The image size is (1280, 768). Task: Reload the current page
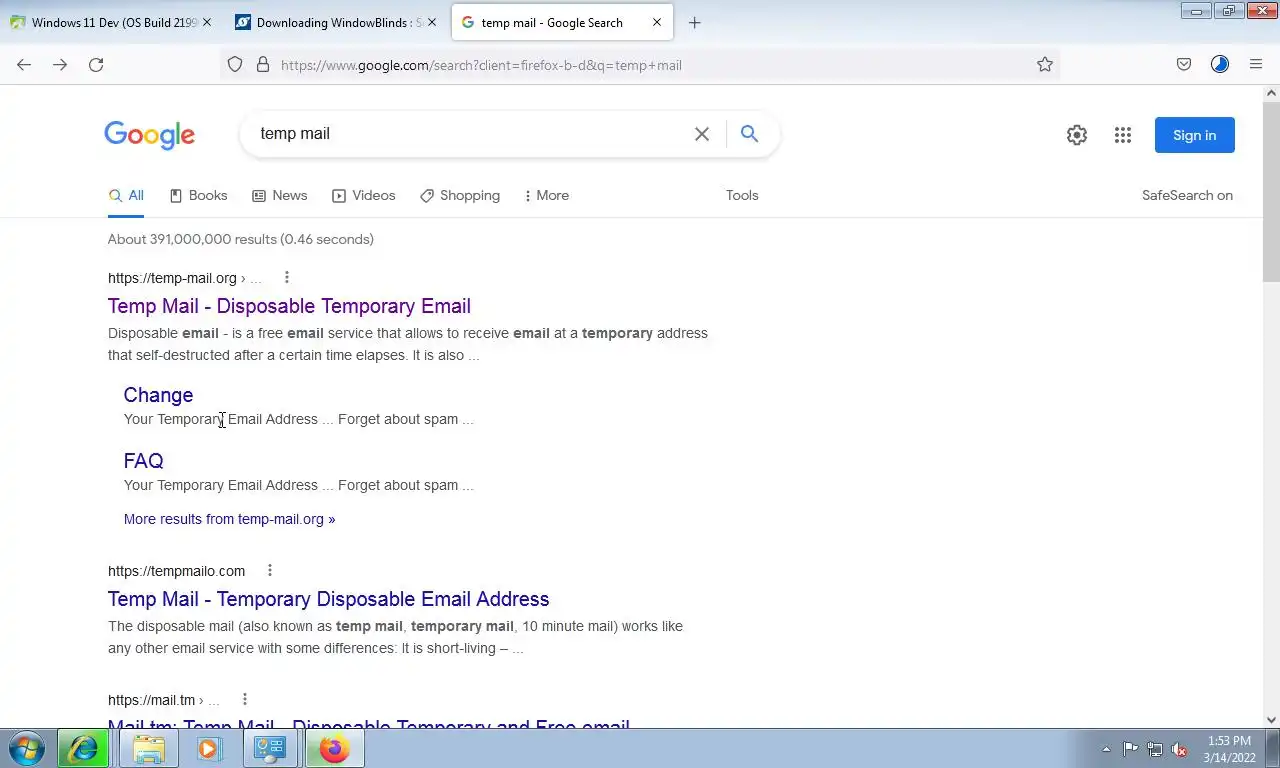click(x=96, y=65)
